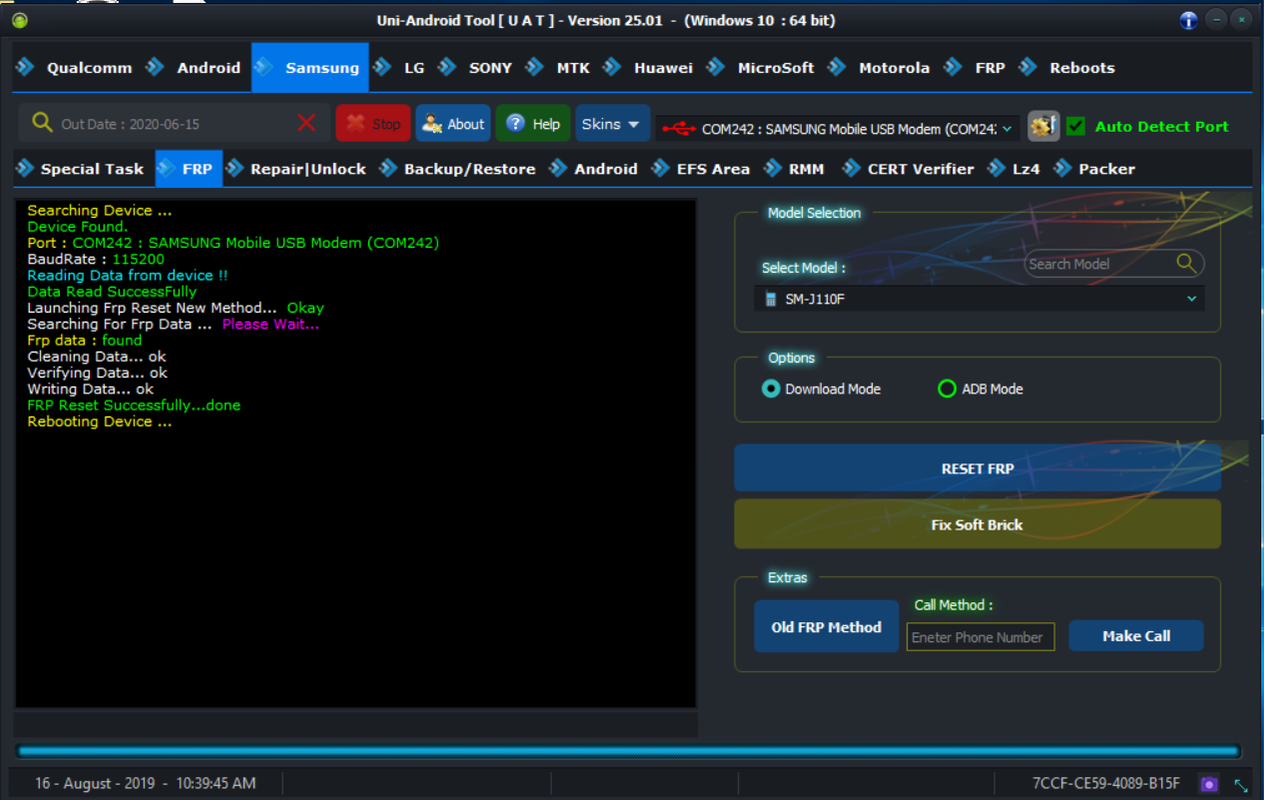Select the Samsung tab
The image size is (1264, 800).
[x=310, y=68]
